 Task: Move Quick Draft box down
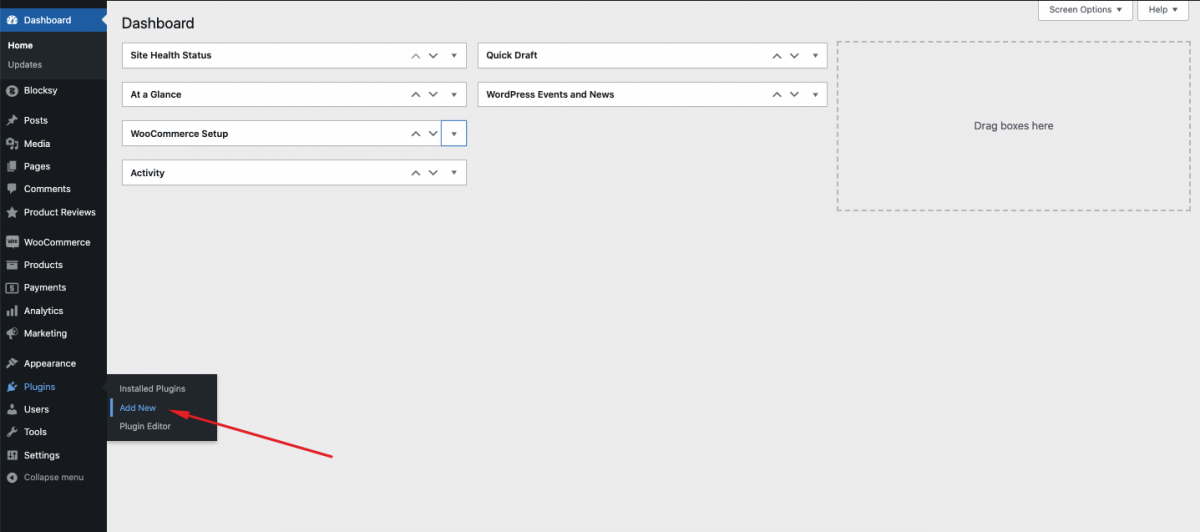point(794,55)
